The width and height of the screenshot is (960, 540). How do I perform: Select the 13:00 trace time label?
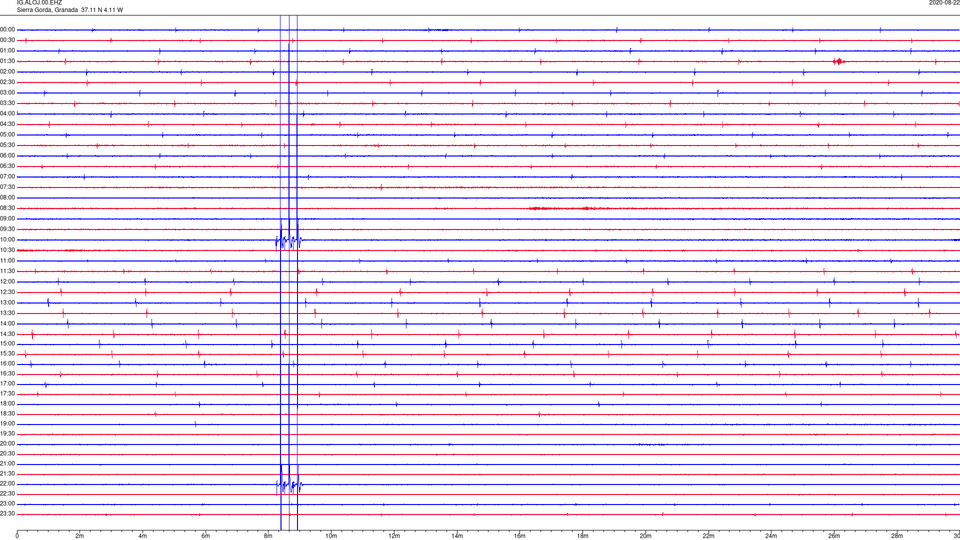[x=7, y=302]
